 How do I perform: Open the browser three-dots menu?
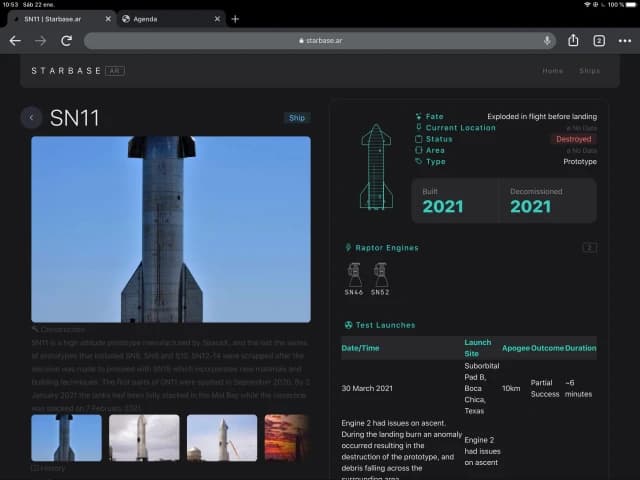tap(624, 41)
